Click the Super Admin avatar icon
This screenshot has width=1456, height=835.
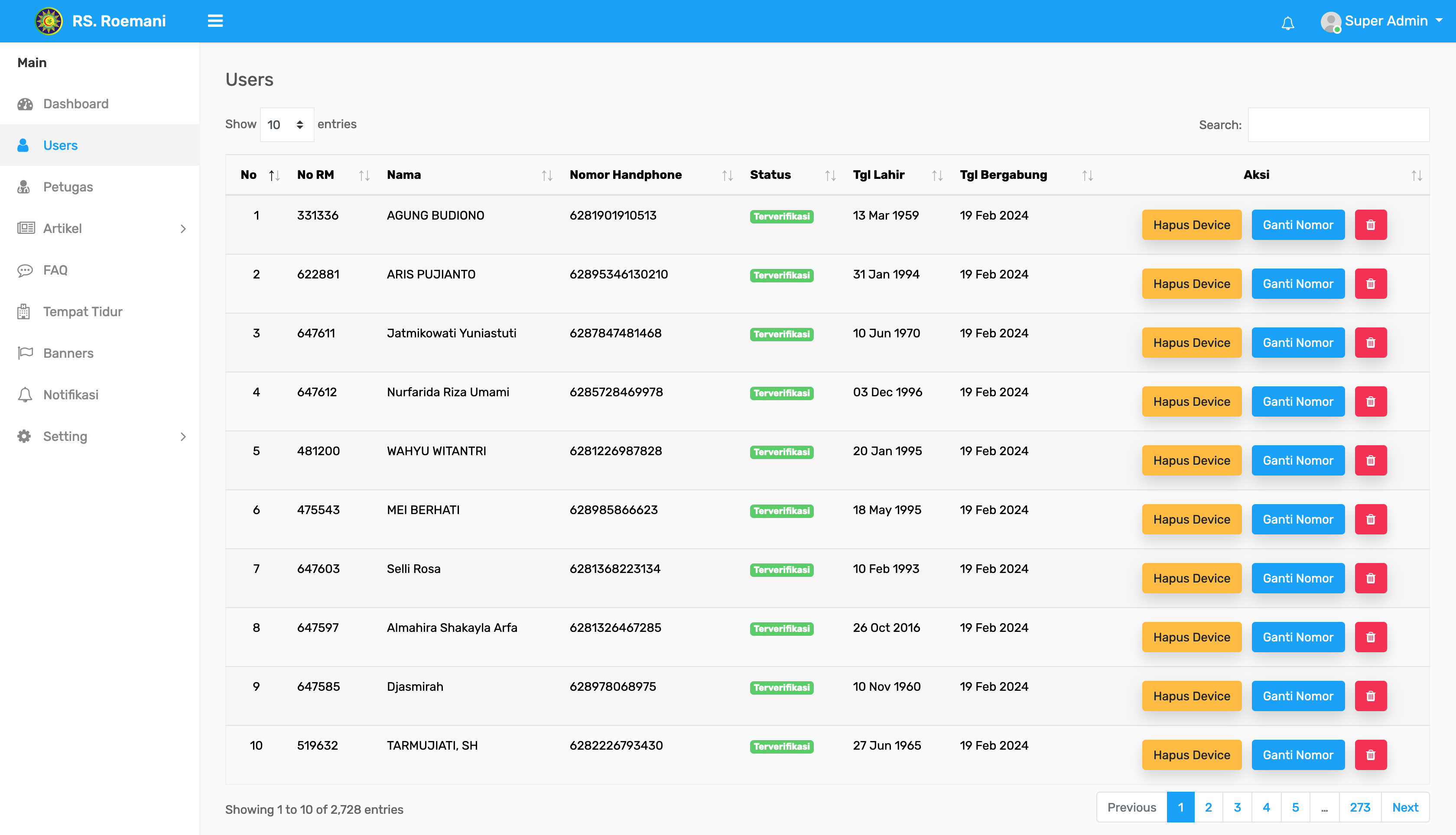(1330, 22)
